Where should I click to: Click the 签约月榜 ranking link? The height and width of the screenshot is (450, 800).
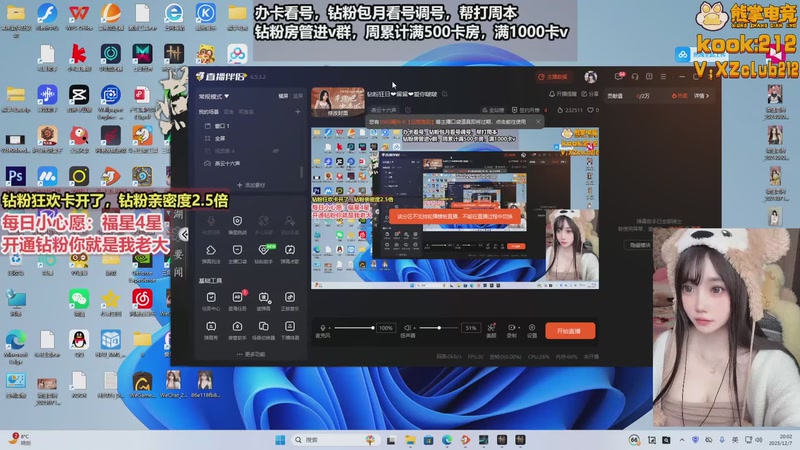tap(526, 110)
